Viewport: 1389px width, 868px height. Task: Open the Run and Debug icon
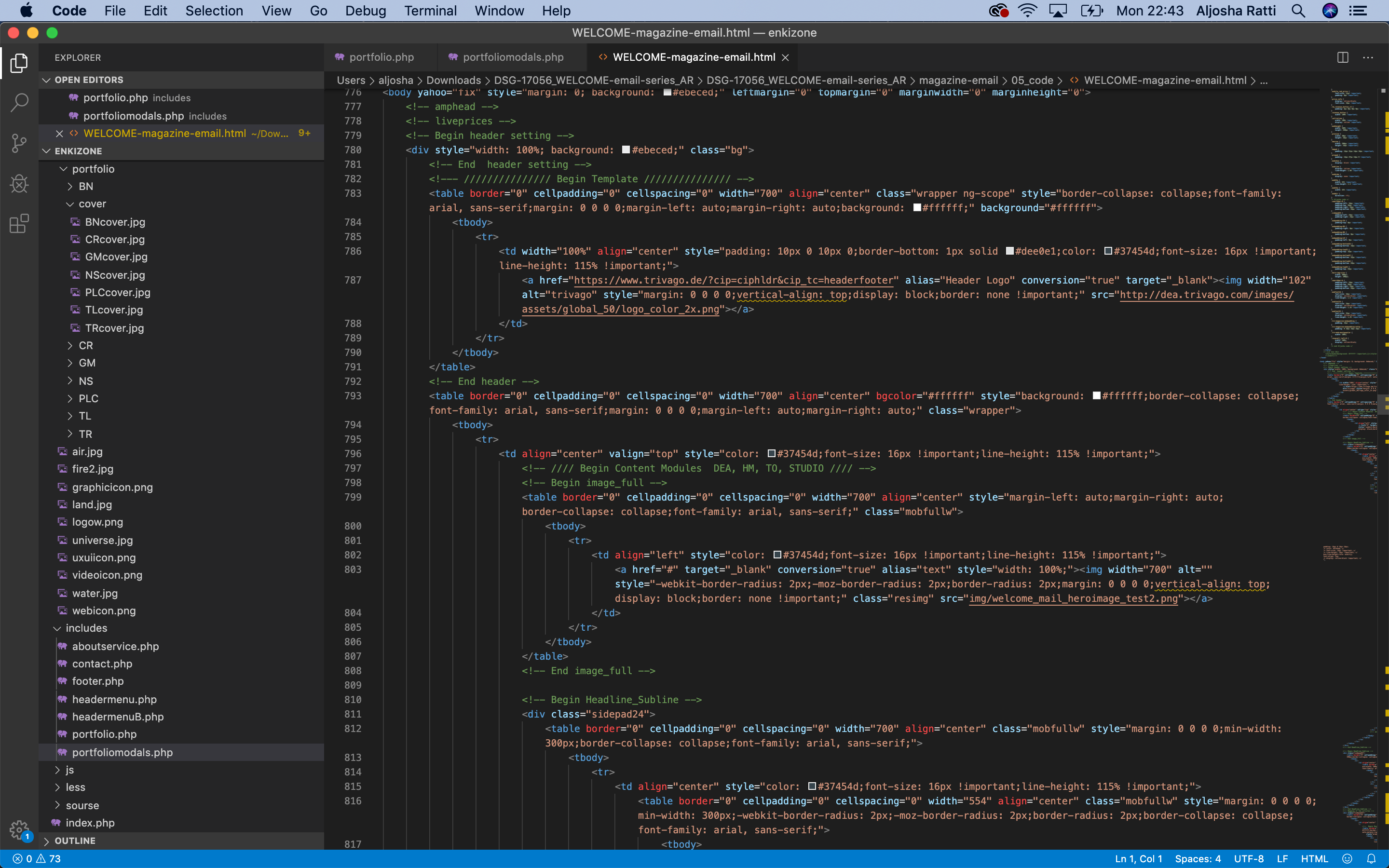point(19,184)
